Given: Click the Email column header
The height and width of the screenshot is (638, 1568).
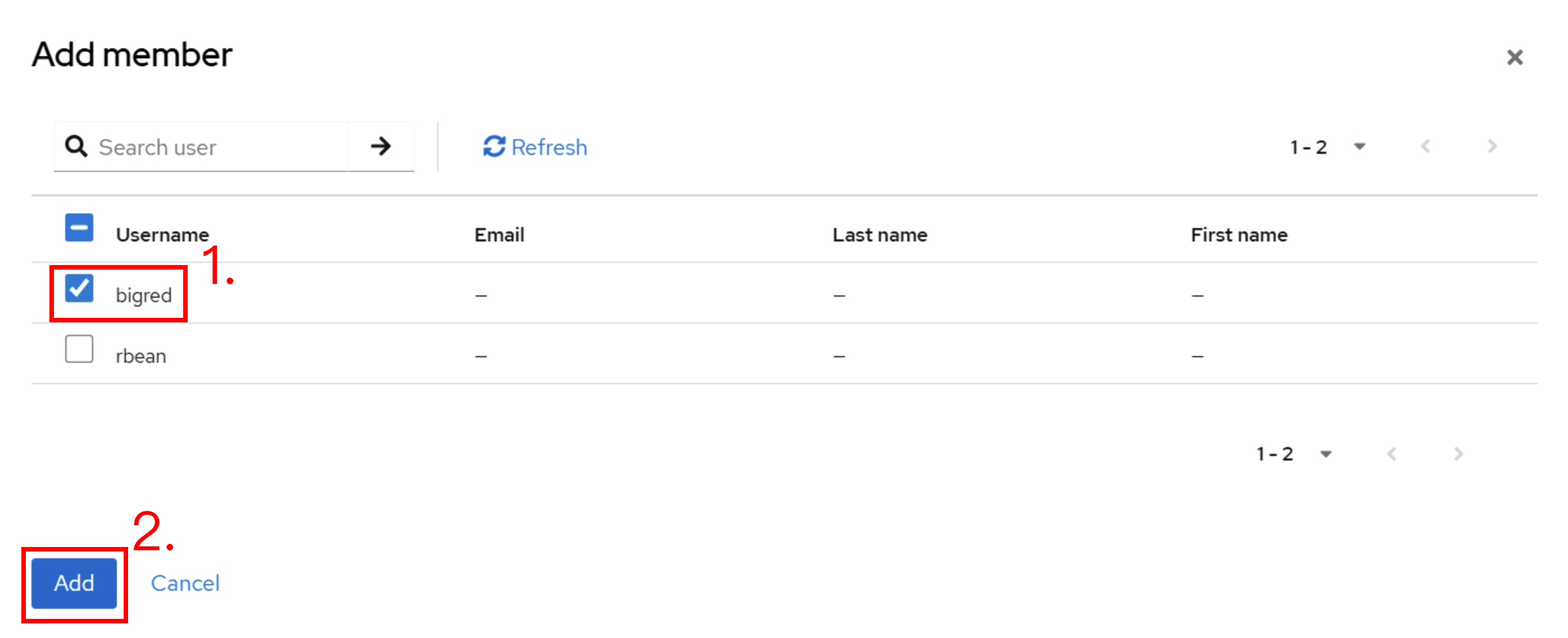Looking at the screenshot, I should point(499,235).
